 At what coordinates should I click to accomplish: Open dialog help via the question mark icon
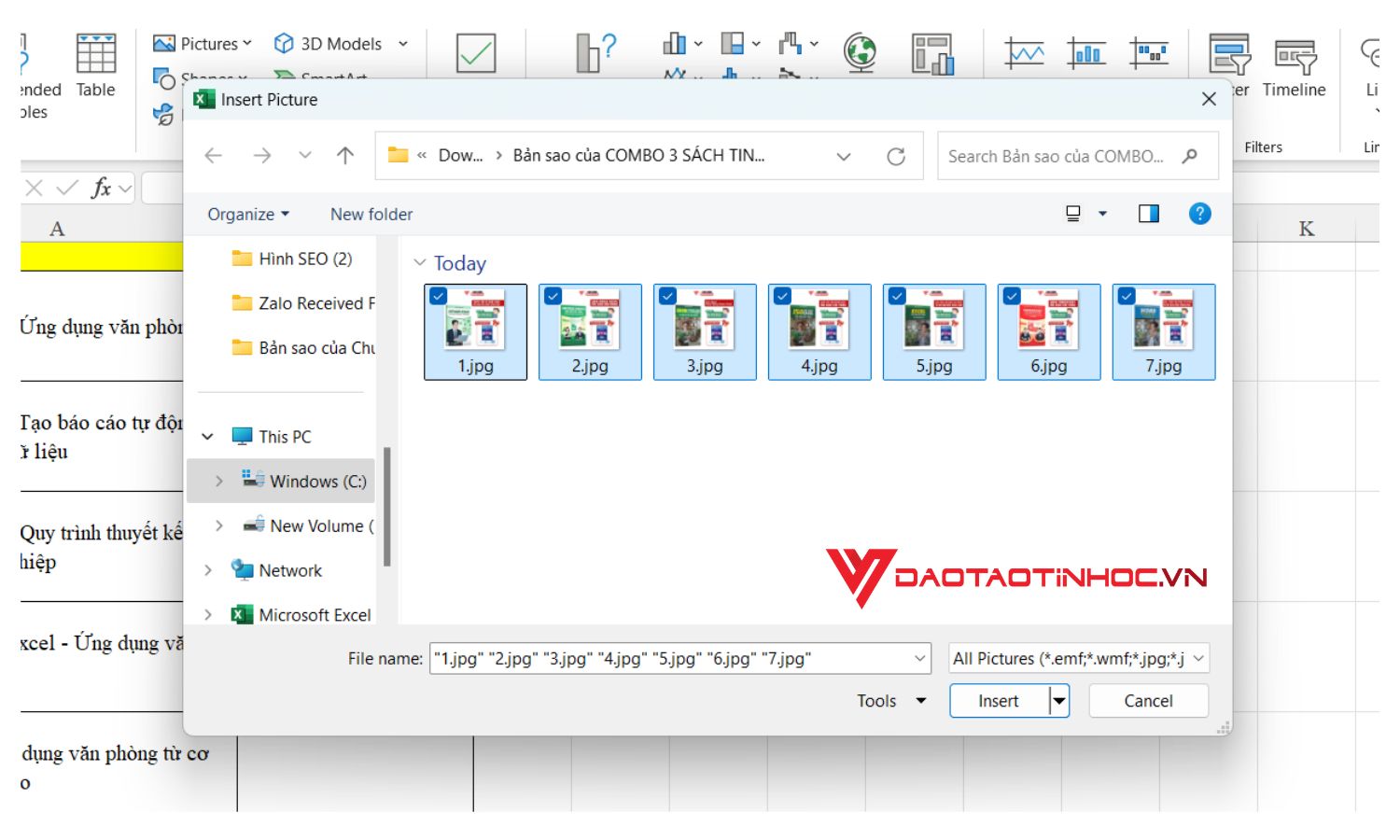[x=1199, y=213]
